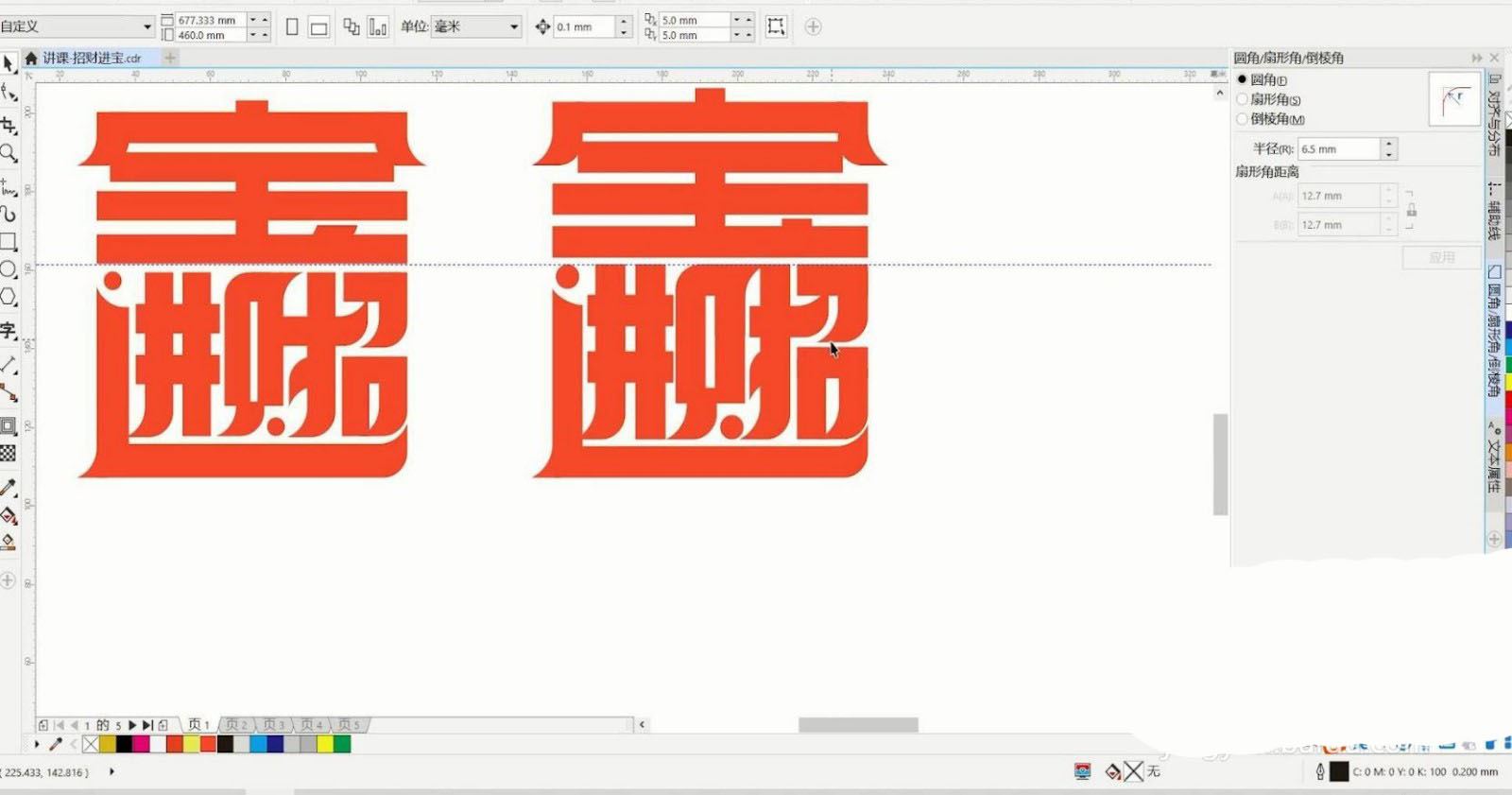Select the 扇形角 scallop radio button
Viewport: 1512px width, 795px height.
point(1243,99)
